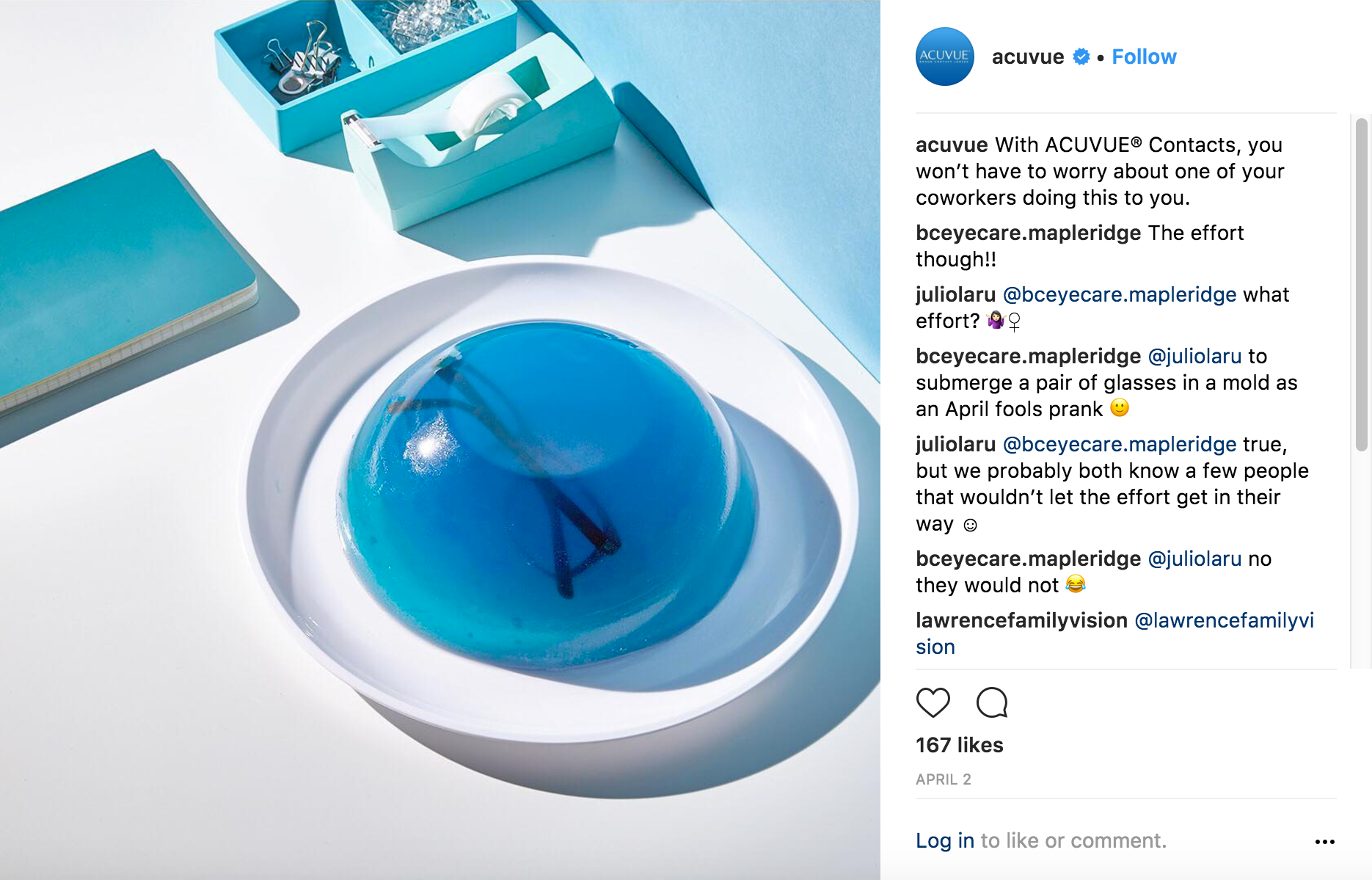Screen dimensions: 1372x880
Task: Click @bceyecare.mapleridge mention in 'what effort' comment
Action: (1120, 294)
